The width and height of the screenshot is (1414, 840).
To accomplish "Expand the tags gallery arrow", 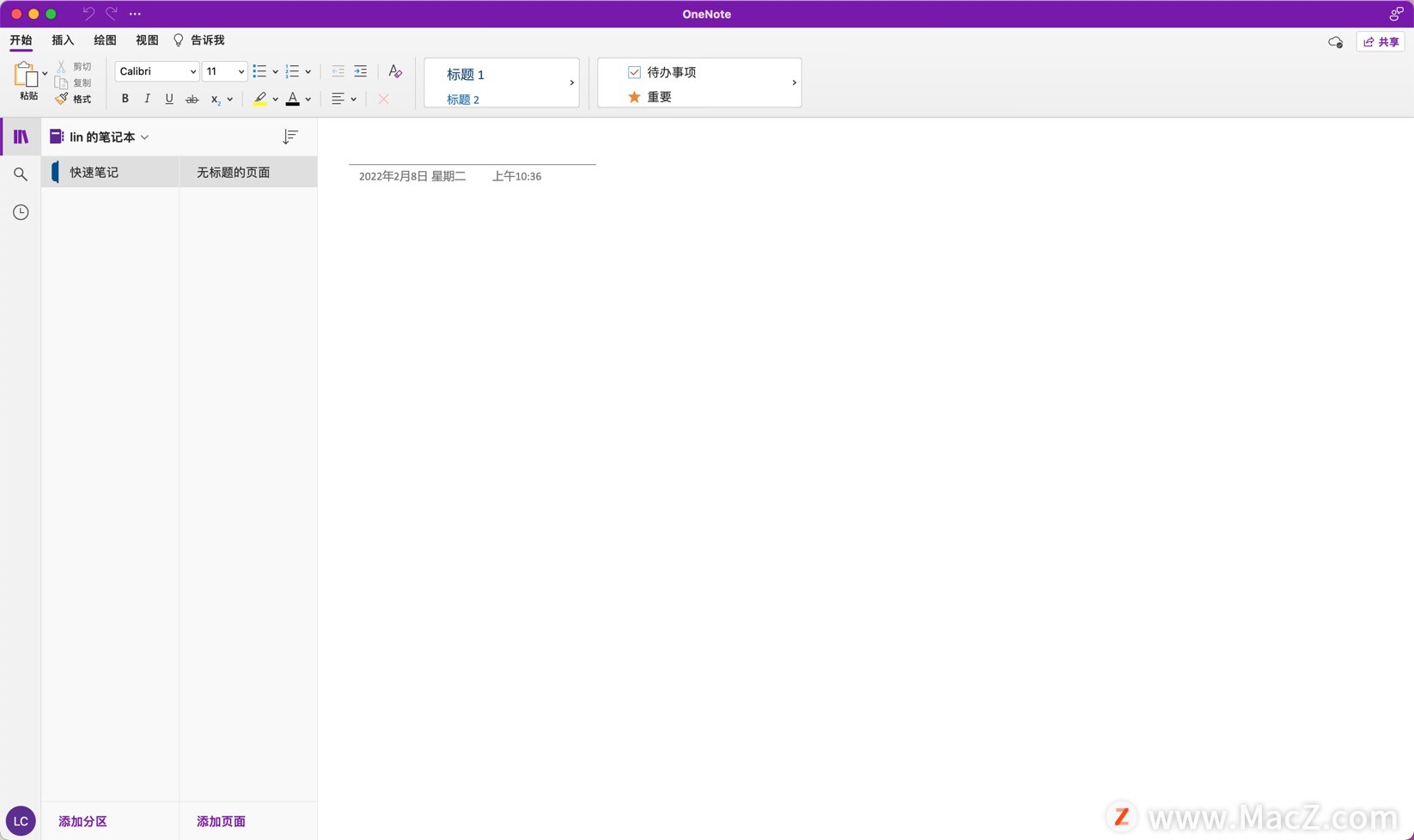I will coord(794,82).
